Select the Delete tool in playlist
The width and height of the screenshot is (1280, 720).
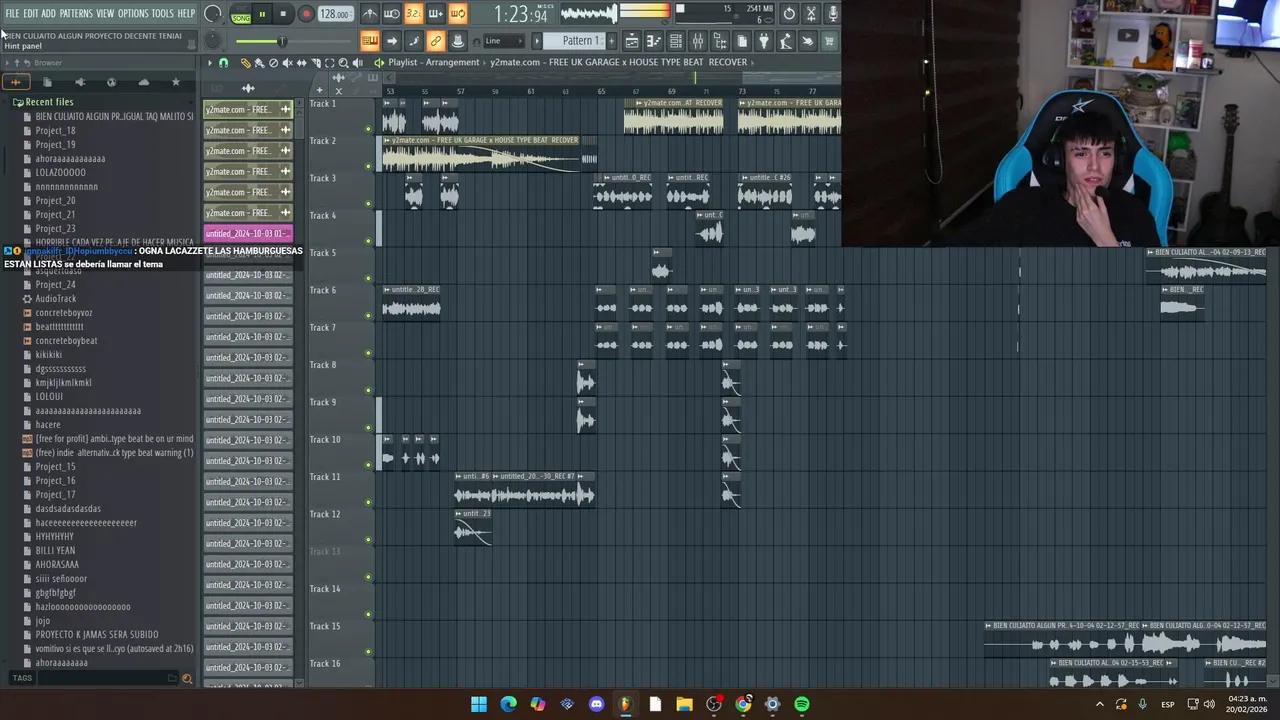[x=273, y=63]
